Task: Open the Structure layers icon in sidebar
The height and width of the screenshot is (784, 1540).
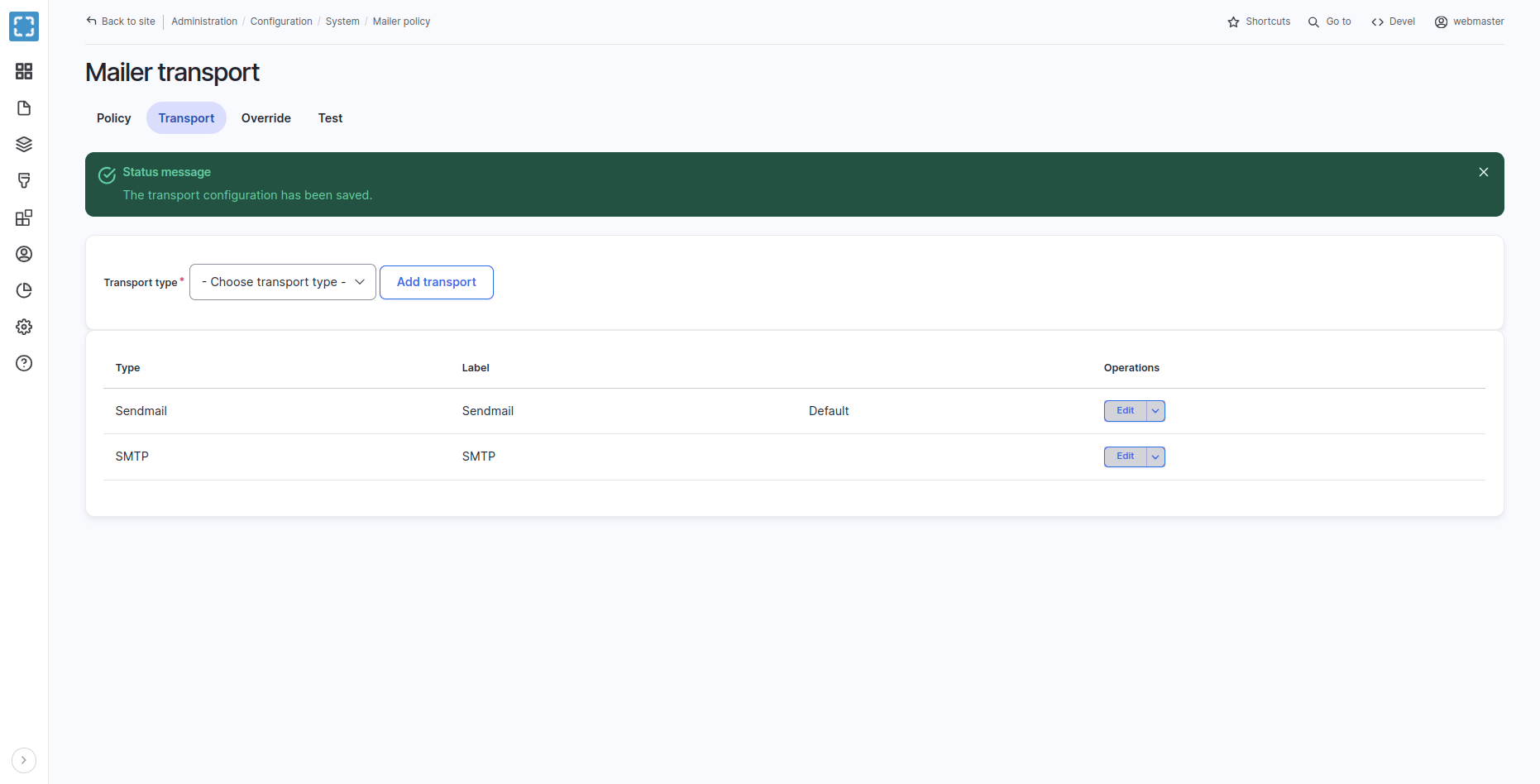Action: [24, 145]
